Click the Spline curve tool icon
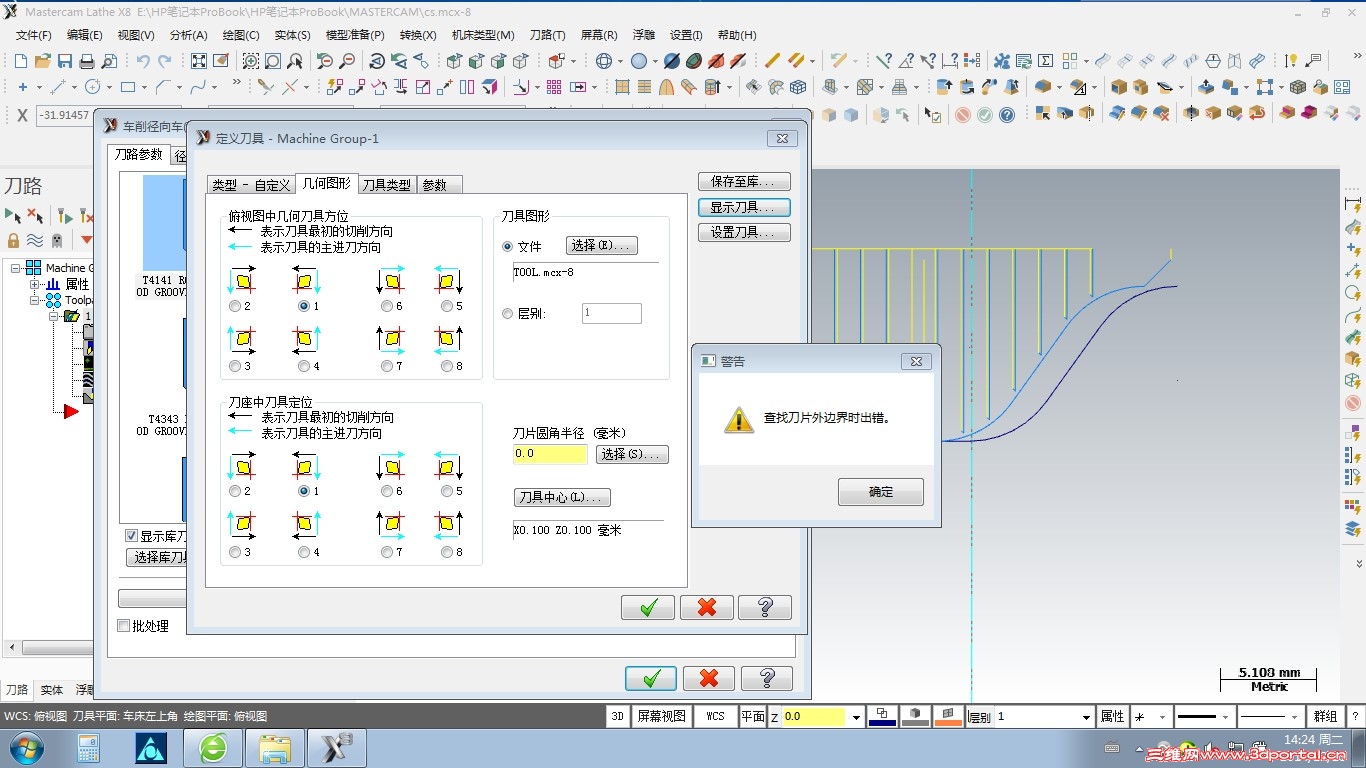1366x768 pixels. (198, 87)
